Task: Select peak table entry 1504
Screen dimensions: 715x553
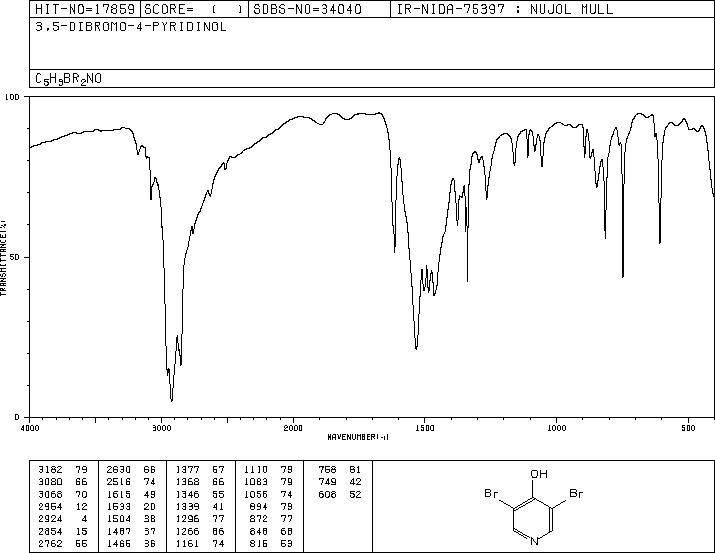Action: click(131, 519)
